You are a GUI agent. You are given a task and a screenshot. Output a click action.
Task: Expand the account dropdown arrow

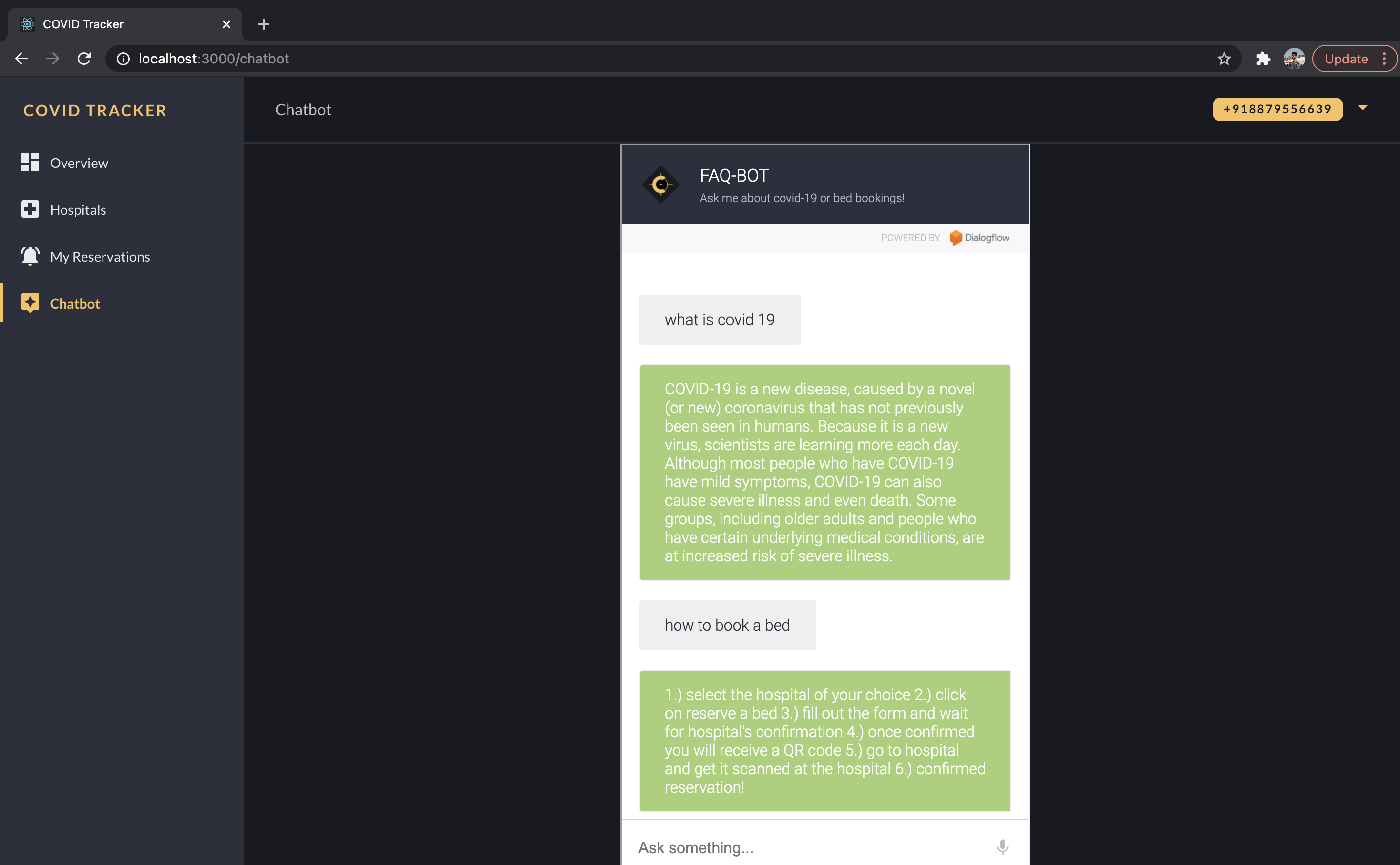pyautogui.click(x=1362, y=108)
